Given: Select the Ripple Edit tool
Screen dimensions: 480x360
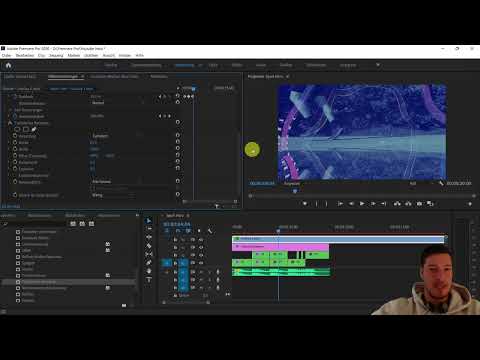Looking at the screenshot, I should coord(149,237).
